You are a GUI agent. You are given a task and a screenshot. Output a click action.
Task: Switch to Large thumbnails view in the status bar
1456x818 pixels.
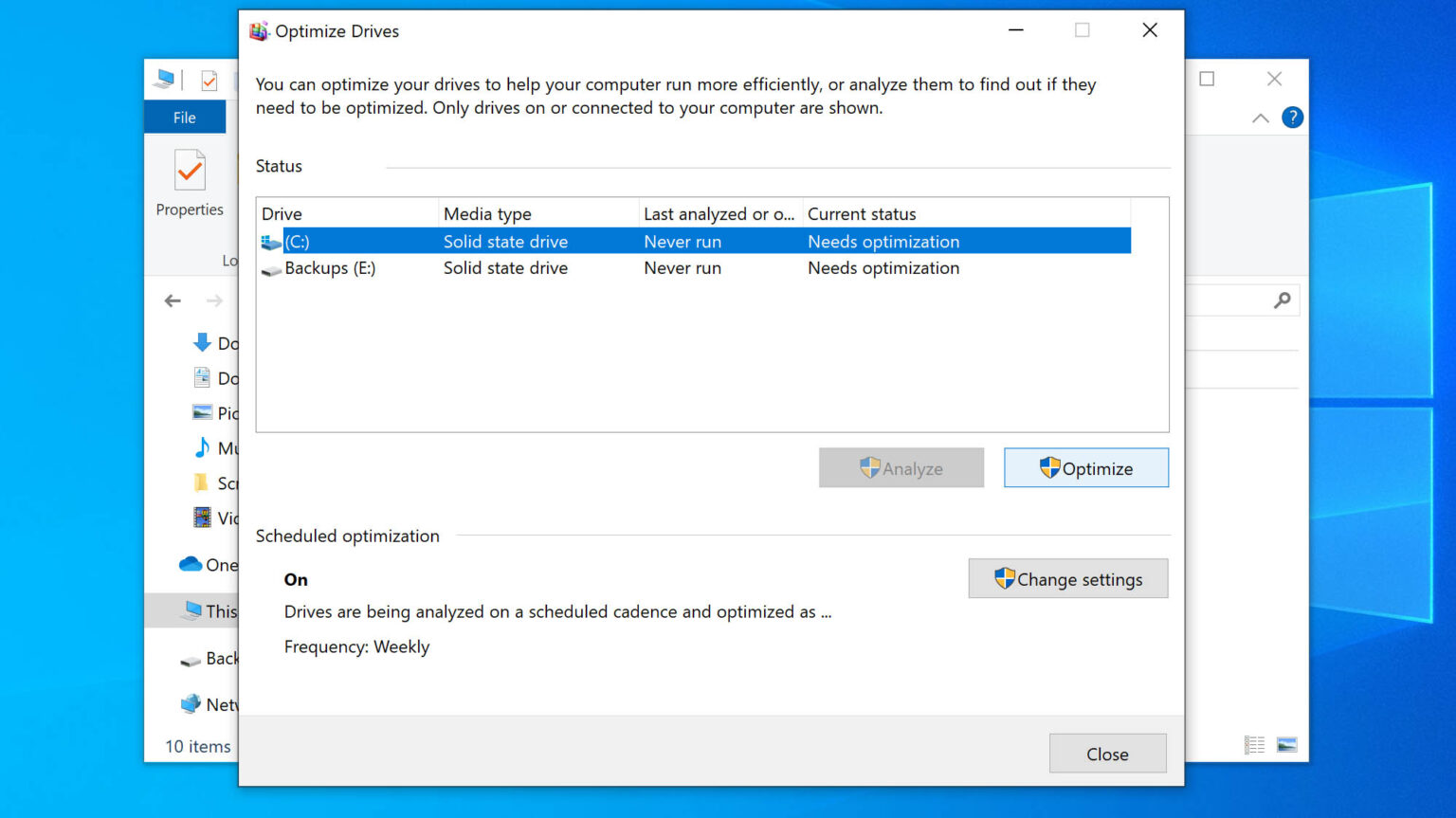[x=1286, y=745]
